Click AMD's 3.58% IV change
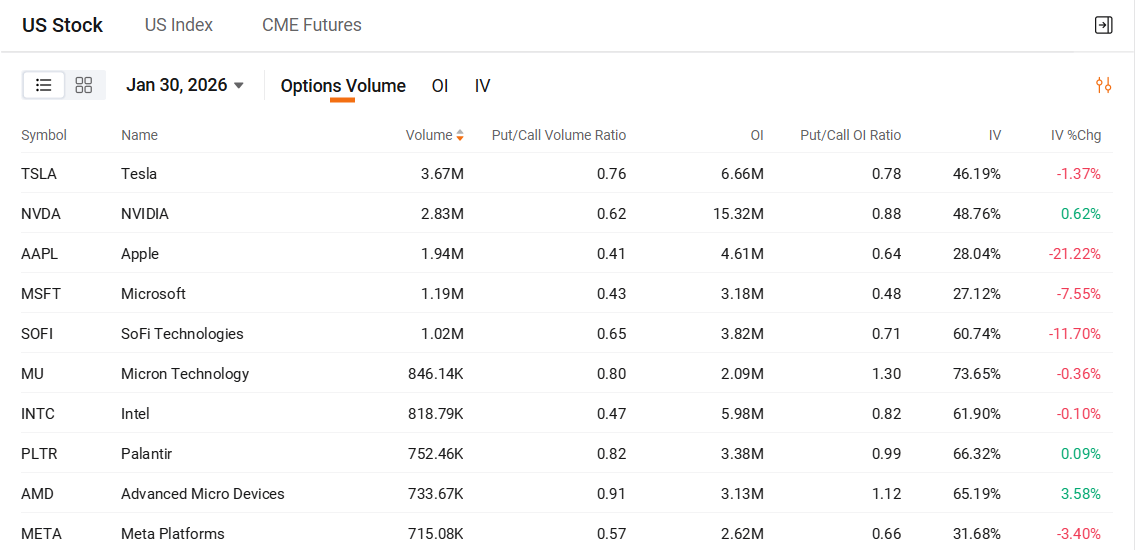1135x550 pixels. click(x=1081, y=494)
